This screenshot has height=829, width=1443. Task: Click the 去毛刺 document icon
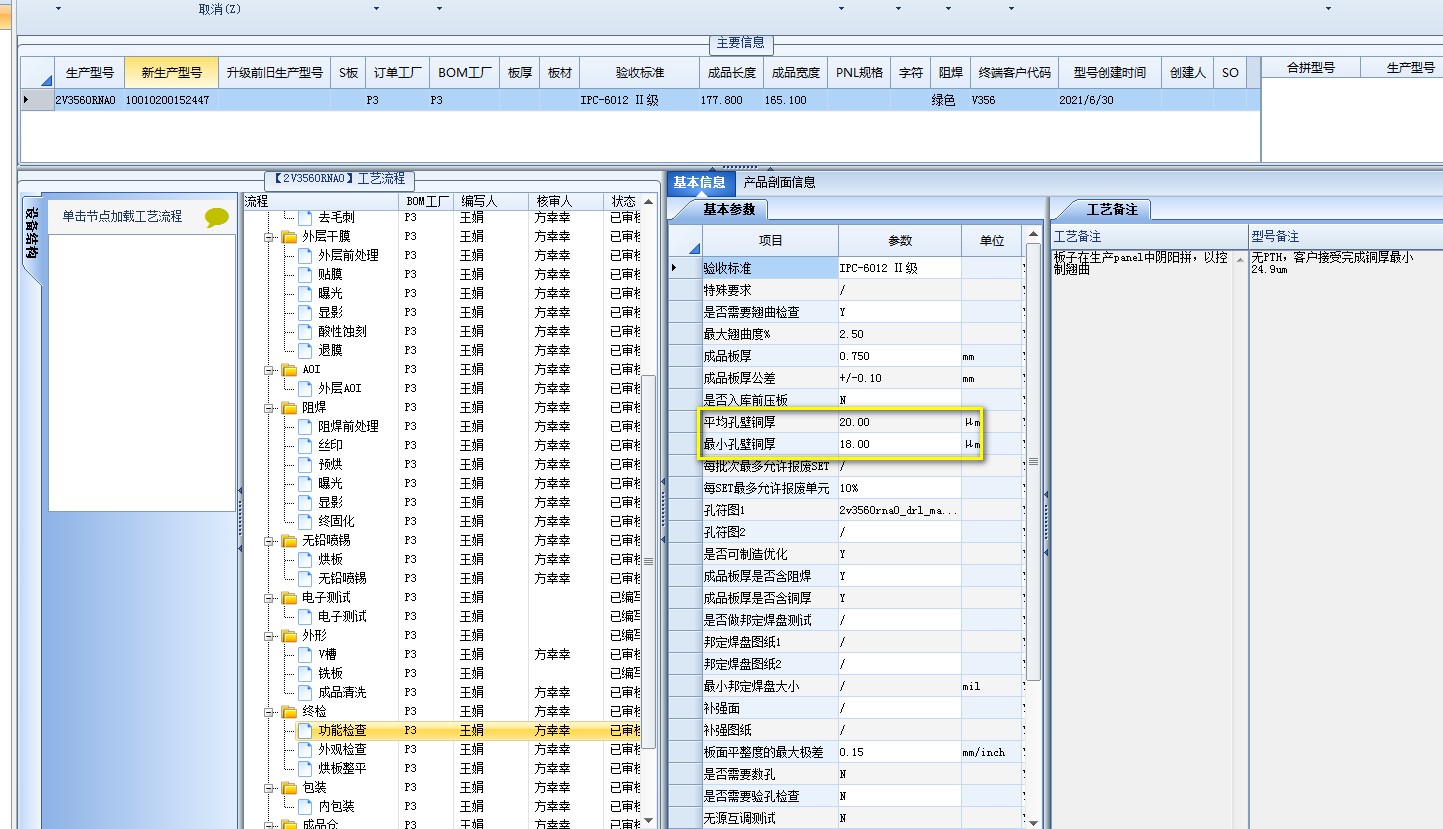[305, 218]
